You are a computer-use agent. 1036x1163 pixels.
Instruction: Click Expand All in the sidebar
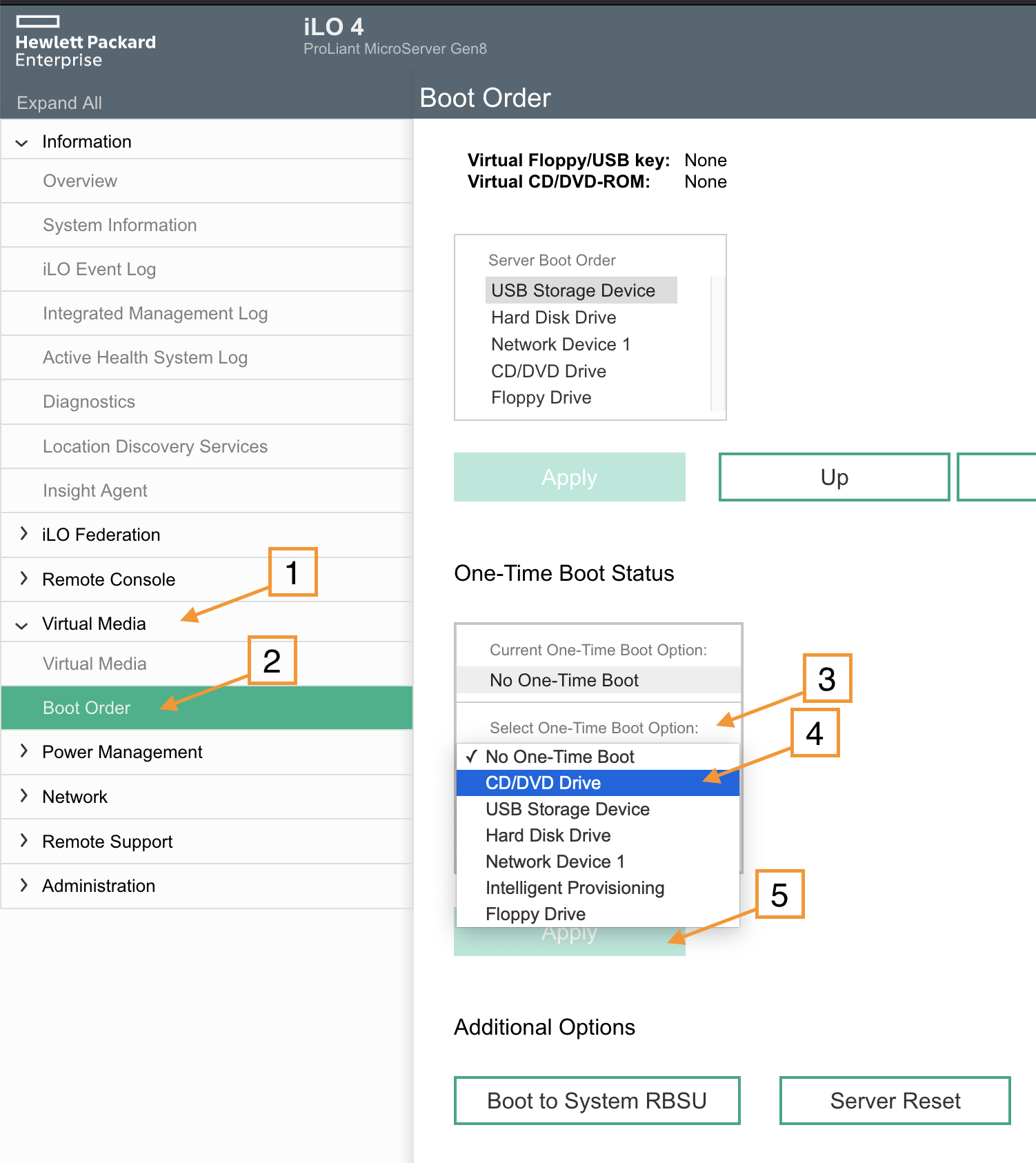pos(59,103)
